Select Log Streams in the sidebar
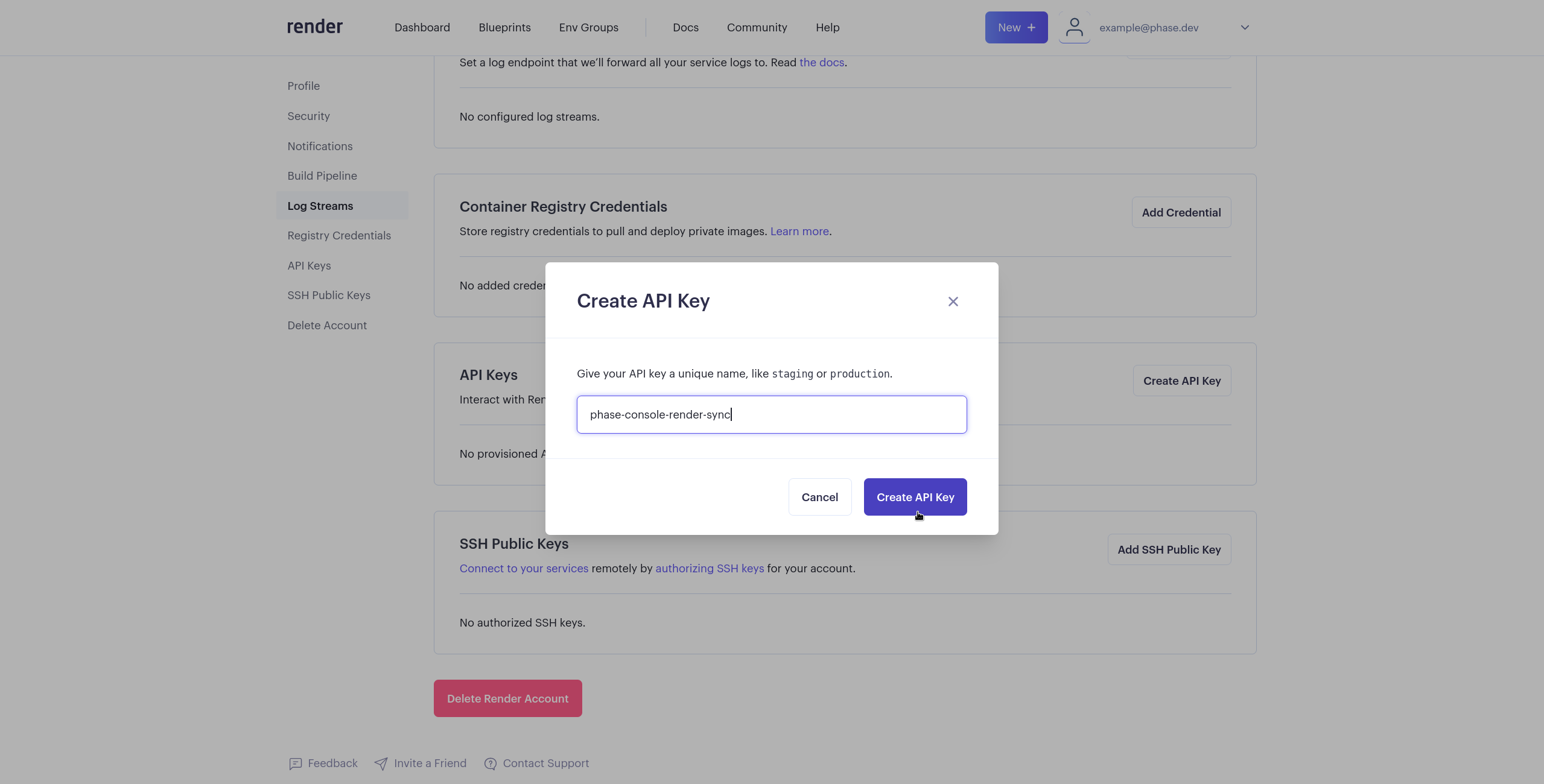The width and height of the screenshot is (1544, 784). 320,206
